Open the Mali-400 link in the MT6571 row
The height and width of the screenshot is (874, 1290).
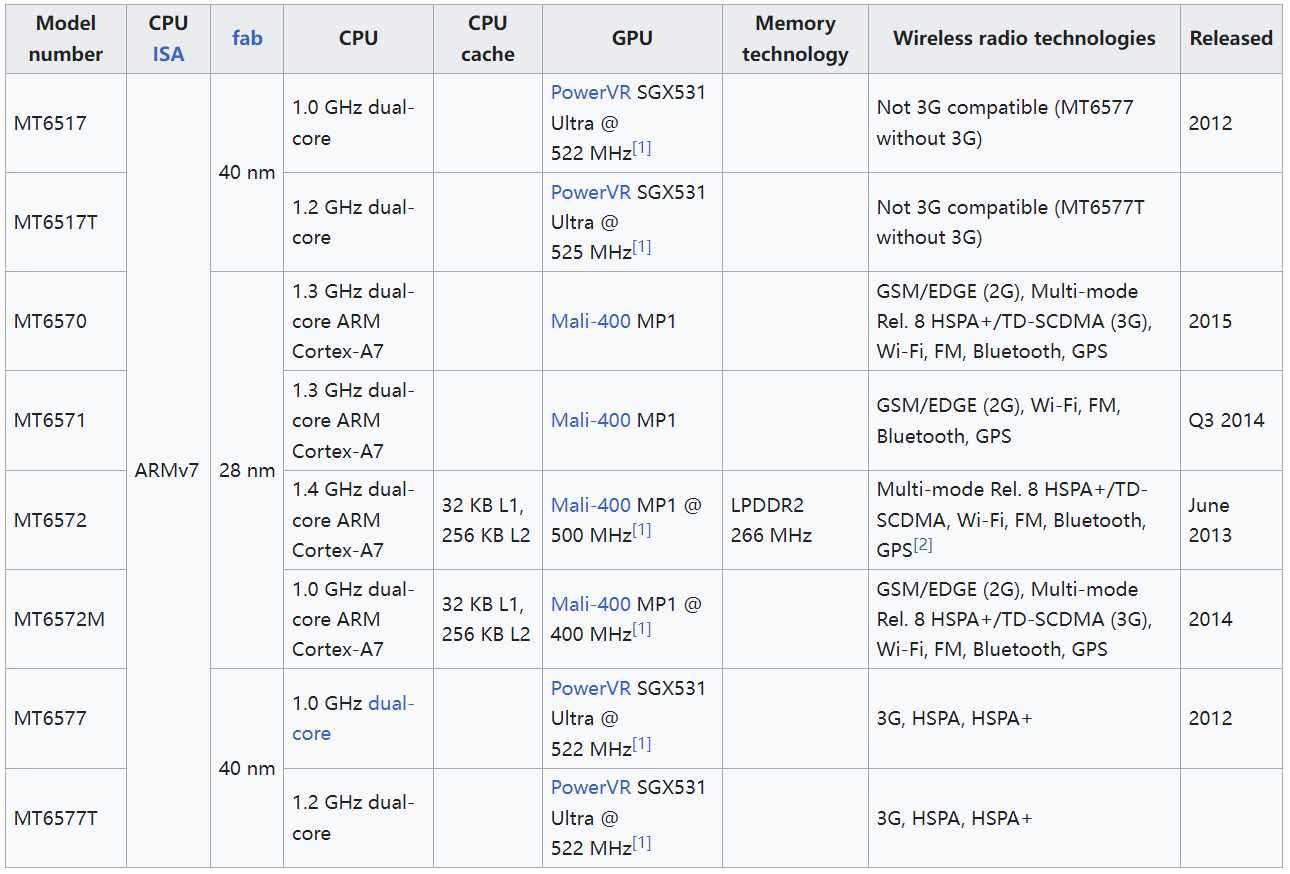tap(591, 420)
